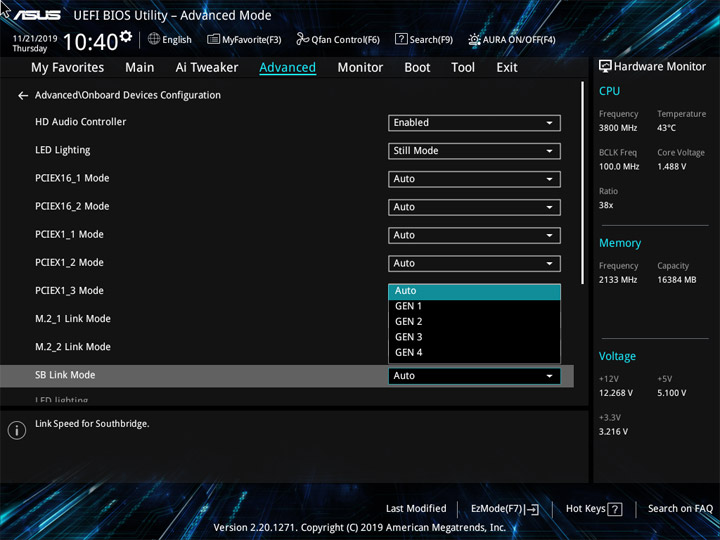Click the settings gear next to the clock
This screenshot has width=720, height=540.
coord(126,36)
